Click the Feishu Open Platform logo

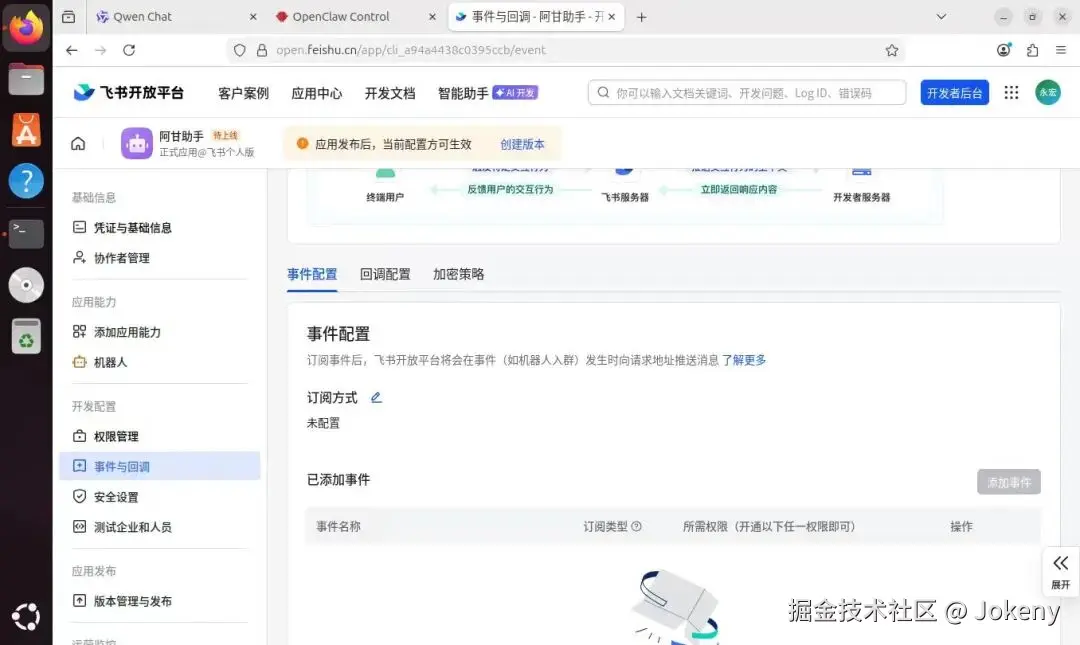pyautogui.click(x=129, y=92)
